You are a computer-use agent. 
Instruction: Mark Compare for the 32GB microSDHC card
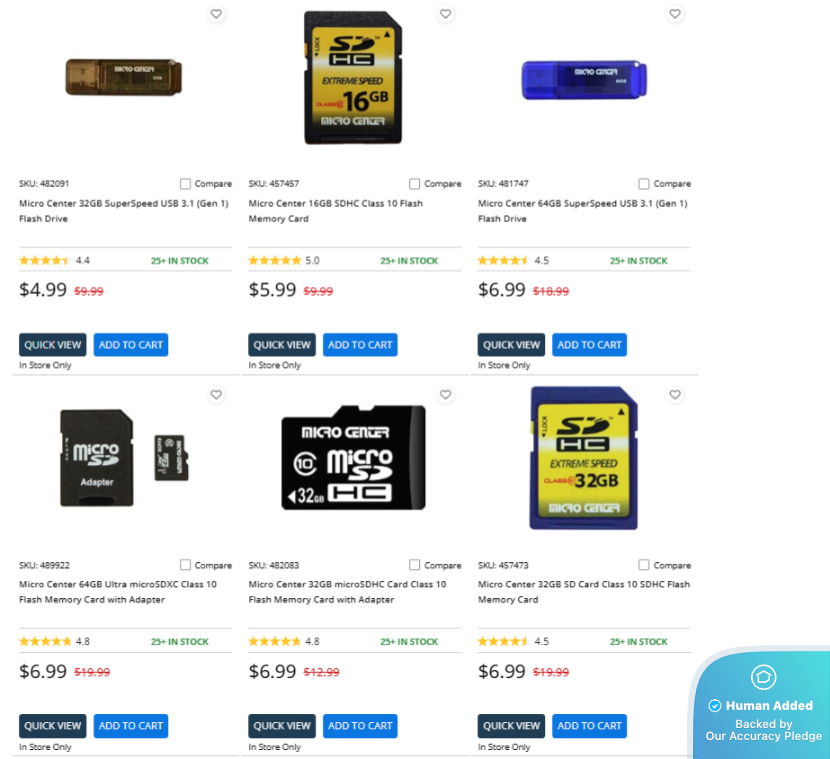click(x=414, y=565)
